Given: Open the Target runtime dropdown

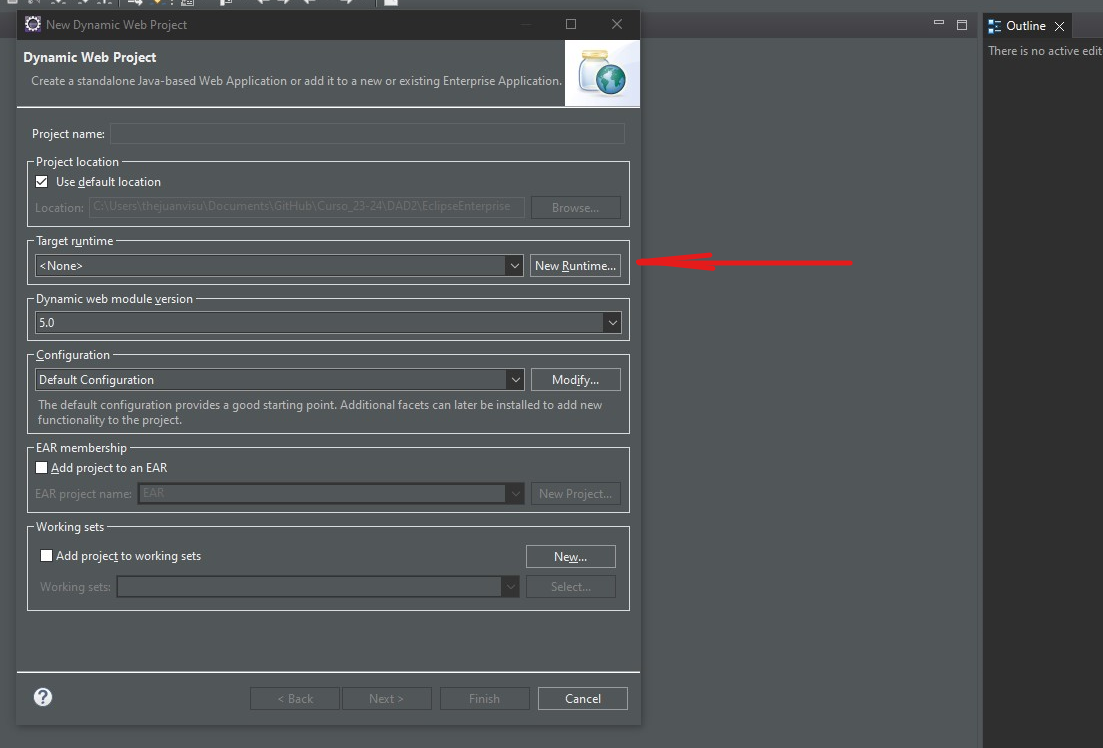Looking at the screenshot, I should coord(513,266).
